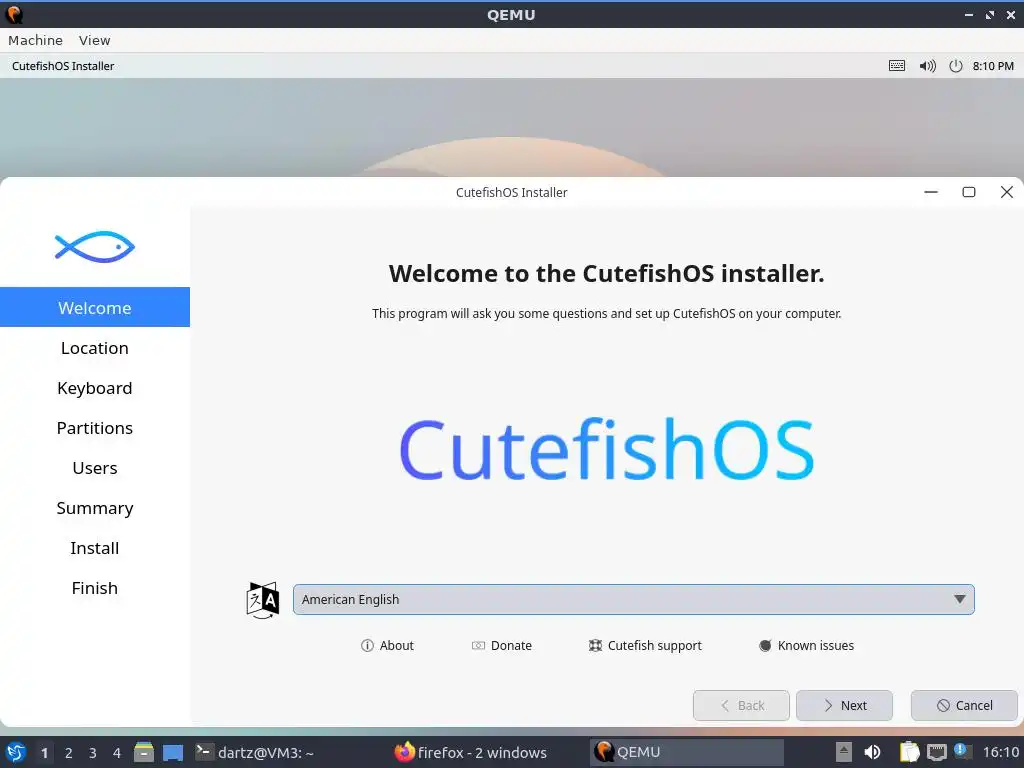Click the Cutefish support lifebuoy icon
Image resolution: width=1024 pixels, height=768 pixels.
click(x=595, y=645)
